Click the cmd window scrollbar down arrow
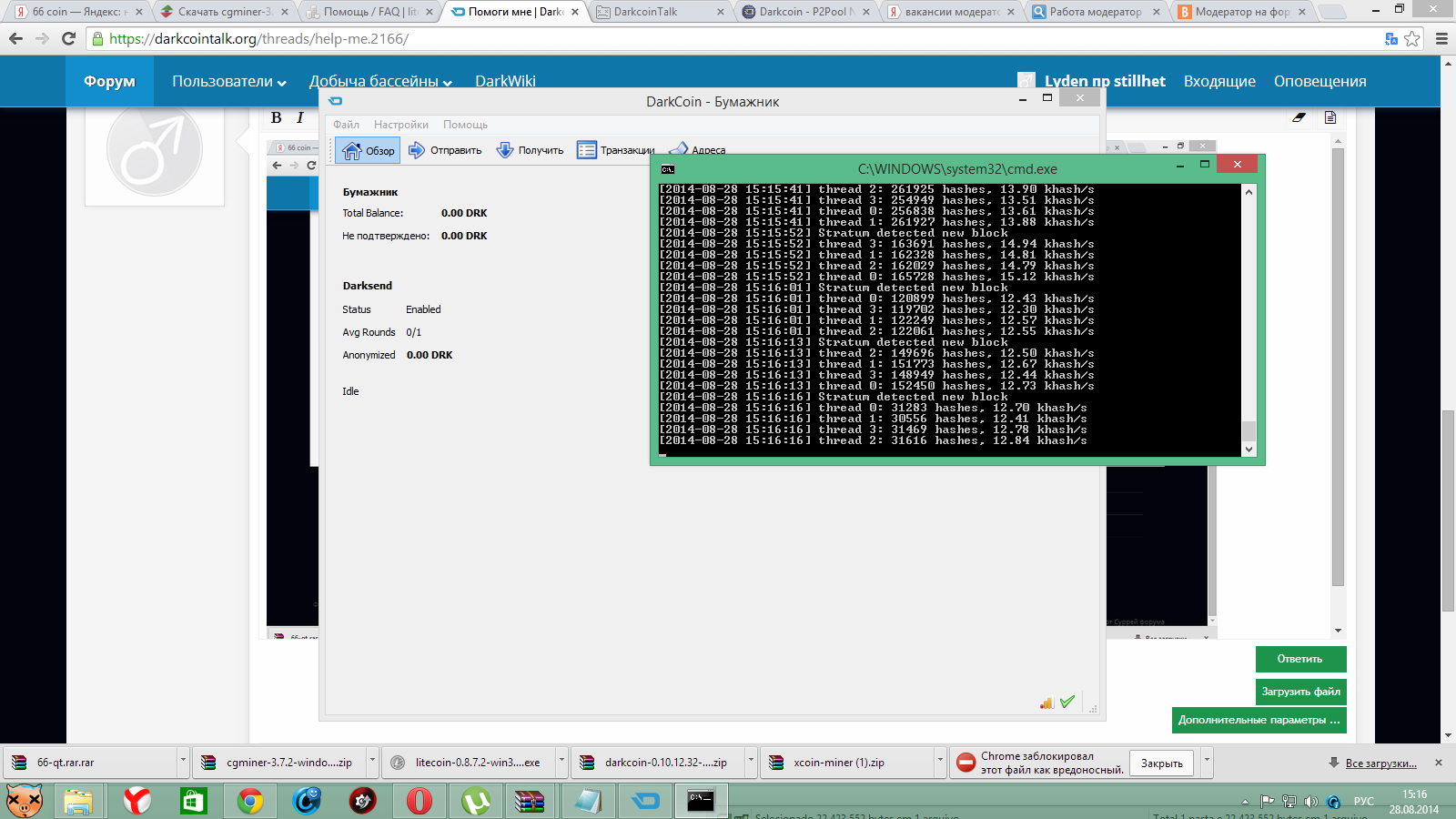The width and height of the screenshot is (1456, 819). [1249, 449]
